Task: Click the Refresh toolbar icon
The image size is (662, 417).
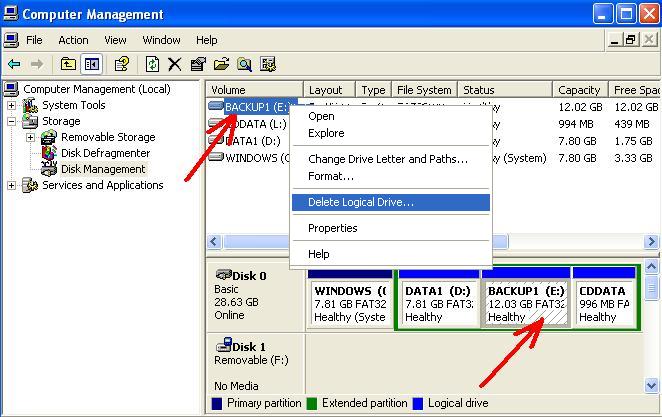Action: point(152,64)
